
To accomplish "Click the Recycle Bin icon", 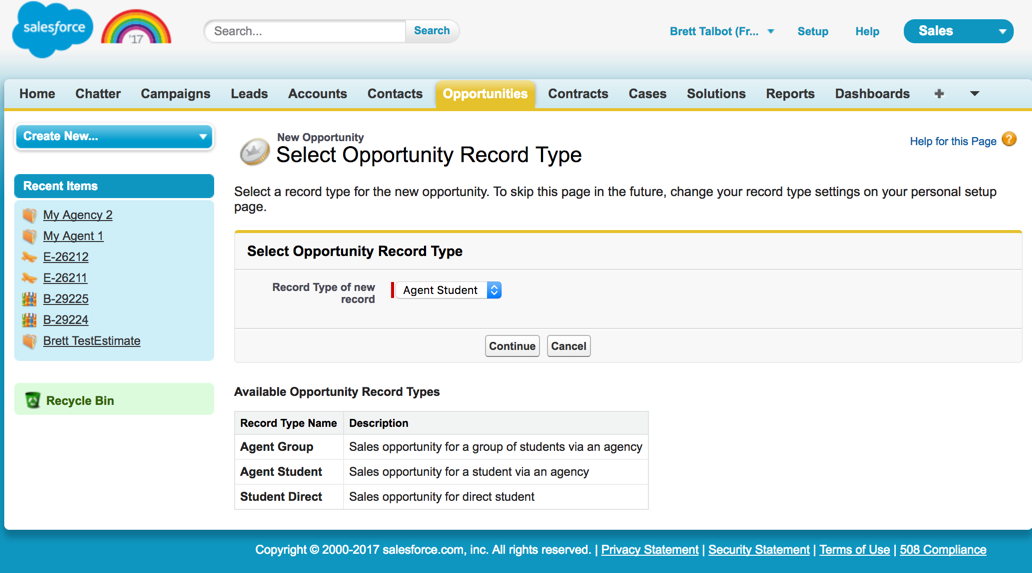I will [33, 400].
